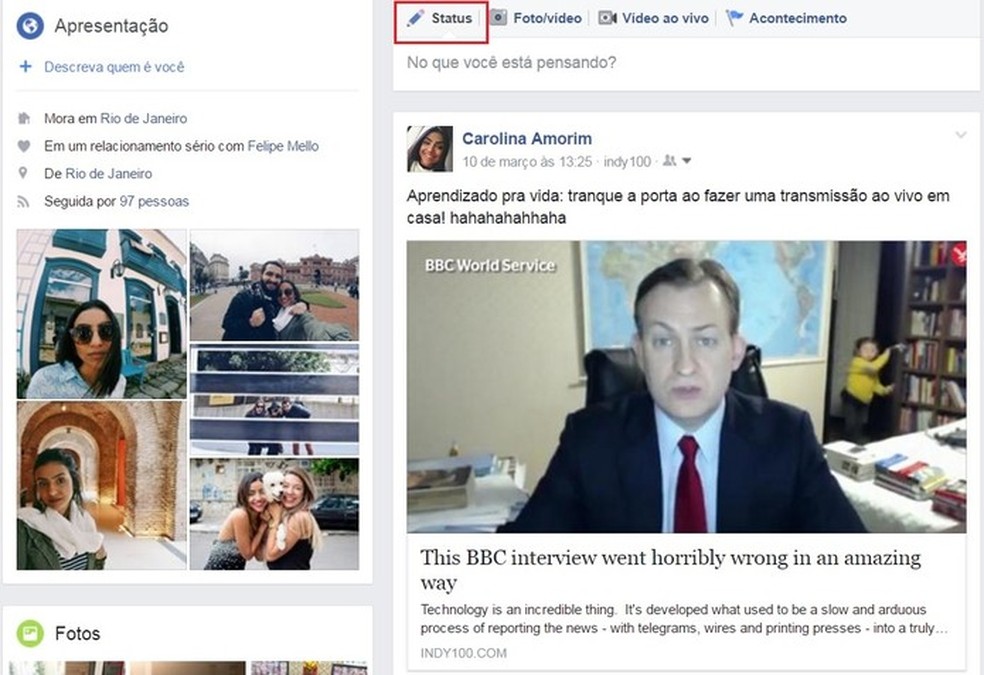Select the Acontecimento tab
The width and height of the screenshot is (984, 675).
click(786, 18)
